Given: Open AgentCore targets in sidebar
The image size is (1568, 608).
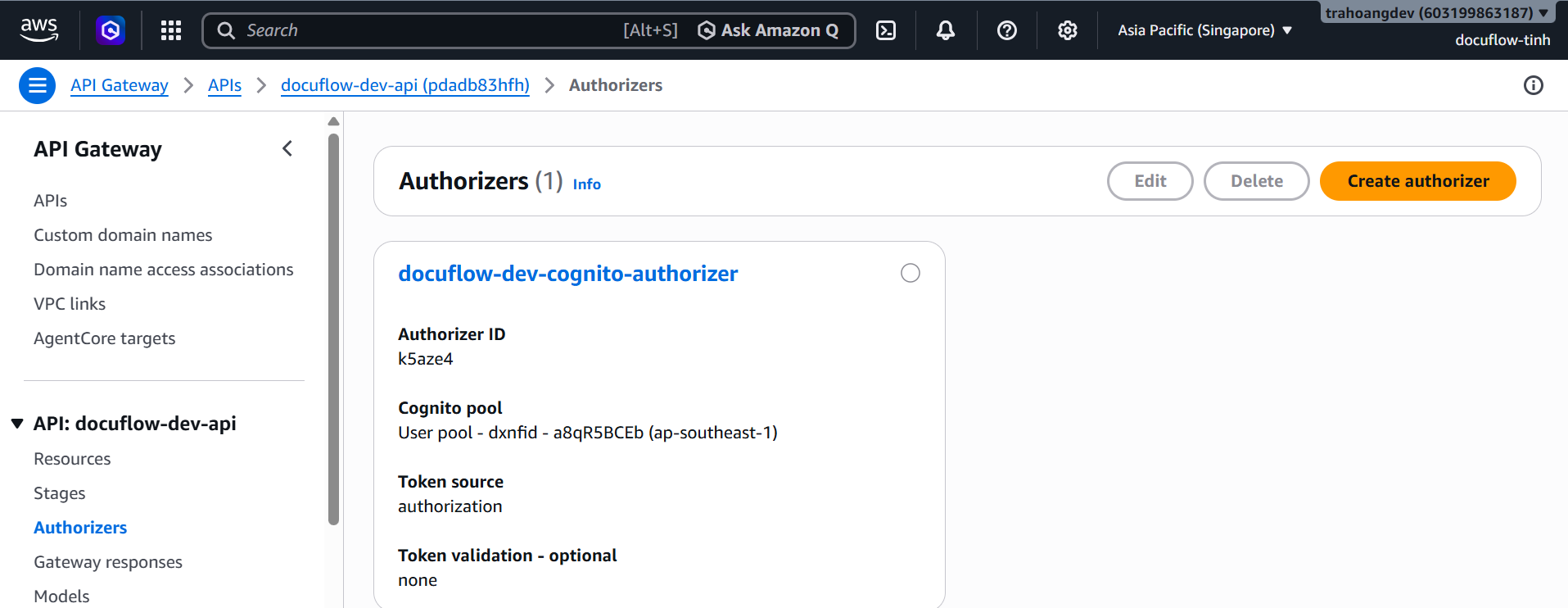Looking at the screenshot, I should click(105, 338).
